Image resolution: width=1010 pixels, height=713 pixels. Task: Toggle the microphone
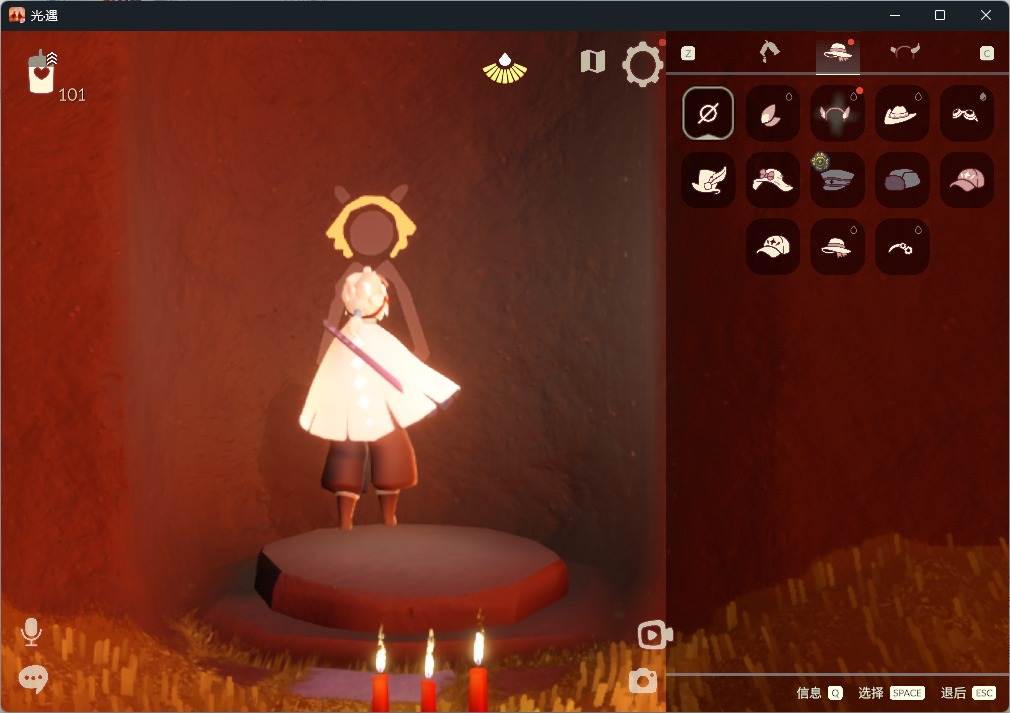pos(31,632)
